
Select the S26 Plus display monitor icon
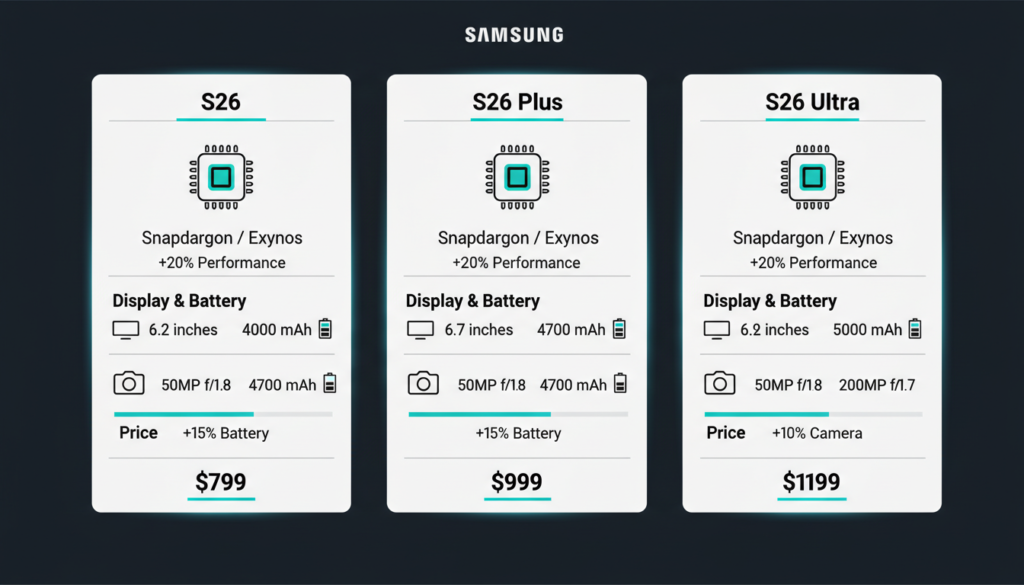pyautogui.click(x=421, y=329)
